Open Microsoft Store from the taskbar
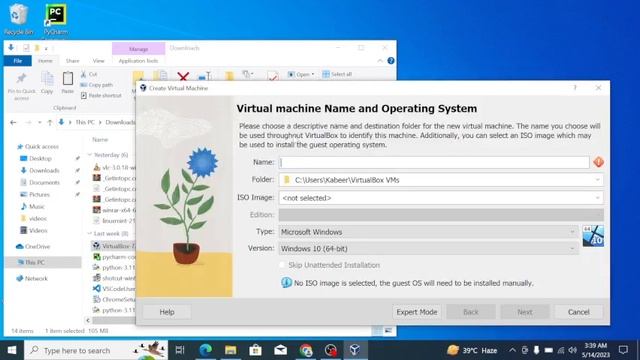640x360 pixels. pos(256,350)
